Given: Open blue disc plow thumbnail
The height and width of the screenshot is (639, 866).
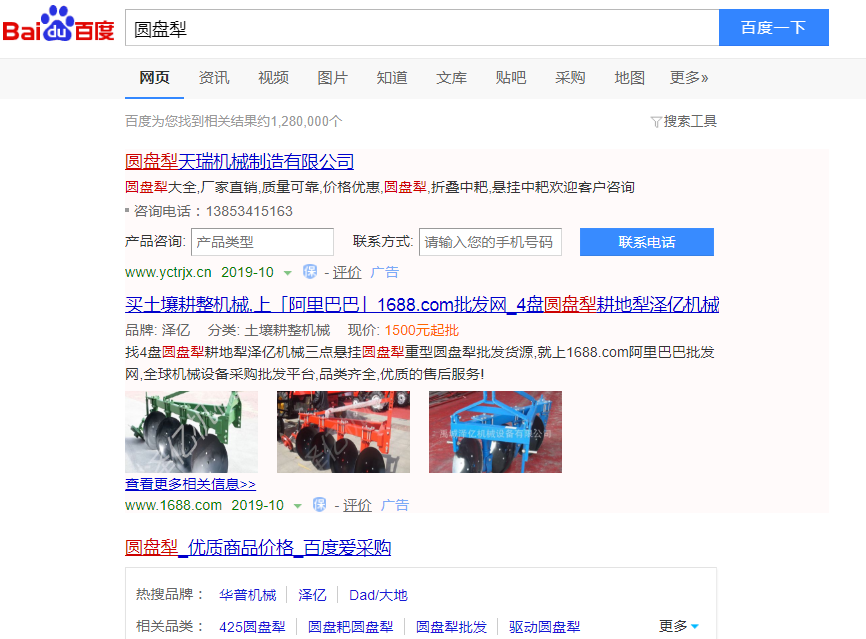Looking at the screenshot, I should pos(495,432).
